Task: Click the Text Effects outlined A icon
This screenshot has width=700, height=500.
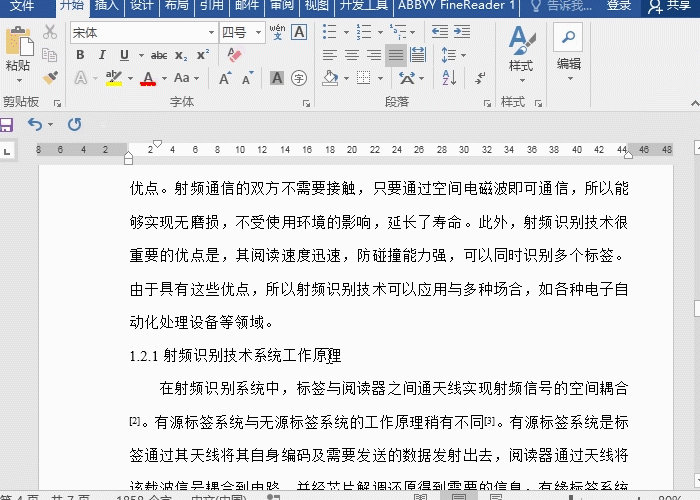Action: [81, 78]
